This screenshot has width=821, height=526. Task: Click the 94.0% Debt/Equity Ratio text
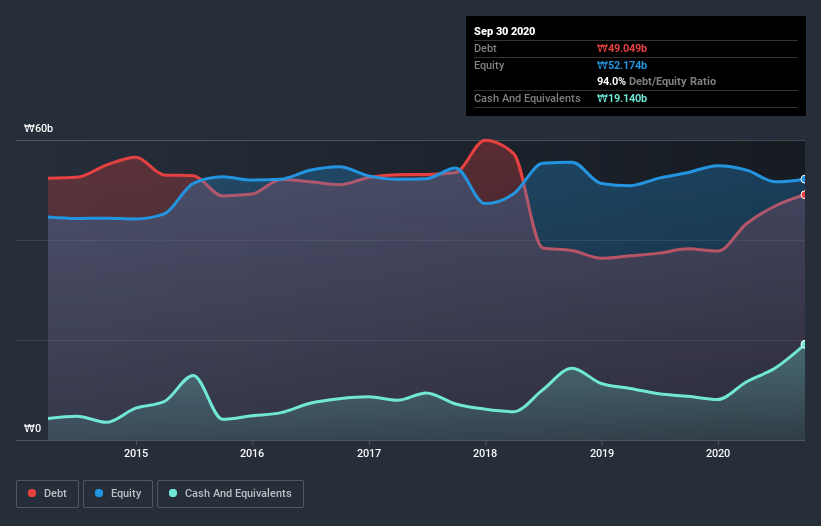657,81
